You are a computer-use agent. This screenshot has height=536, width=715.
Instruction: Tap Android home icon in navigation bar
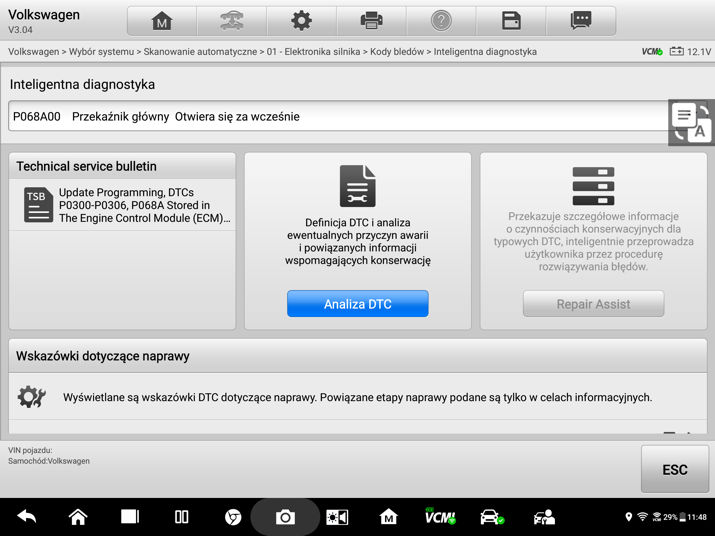78,517
